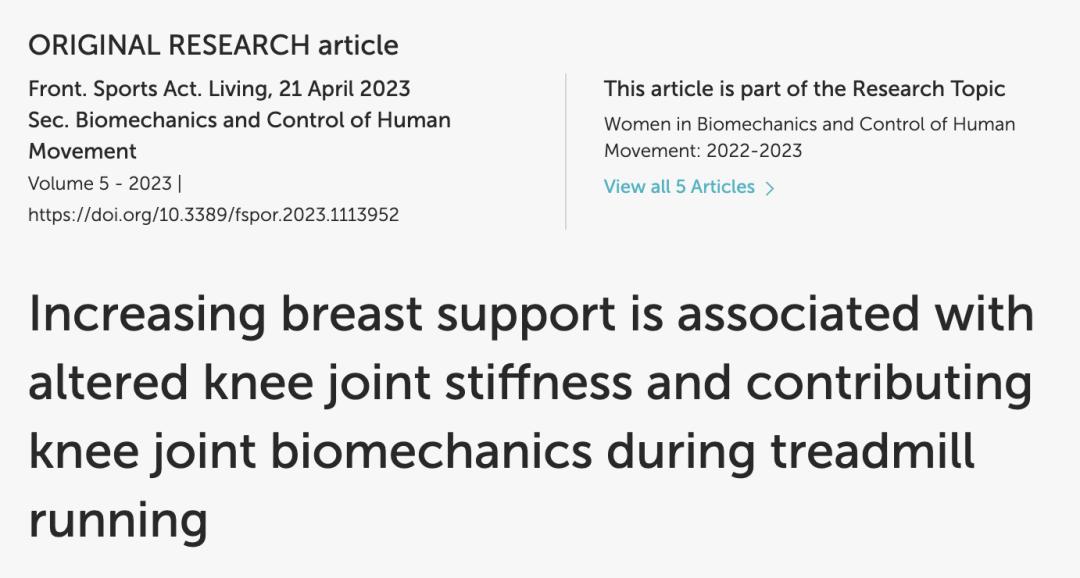1080x578 pixels.
Task: Open the View all 5 Articles link
Action: tap(679, 187)
